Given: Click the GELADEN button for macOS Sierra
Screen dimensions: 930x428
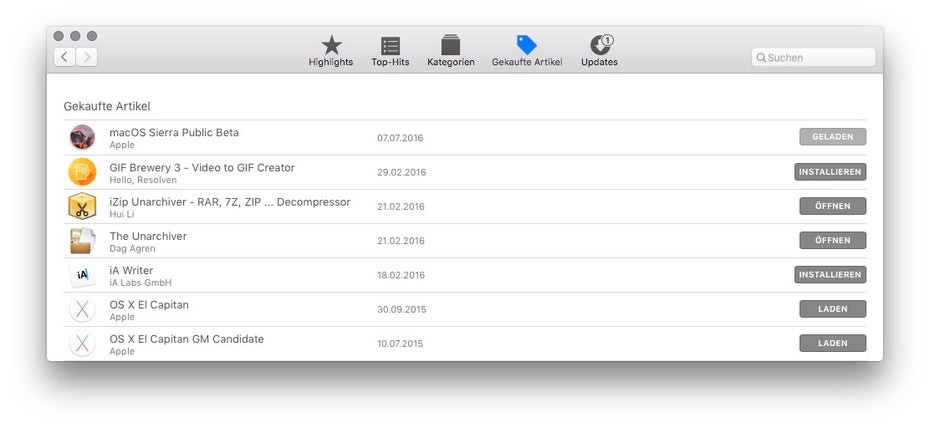Looking at the screenshot, I should pos(833,137).
